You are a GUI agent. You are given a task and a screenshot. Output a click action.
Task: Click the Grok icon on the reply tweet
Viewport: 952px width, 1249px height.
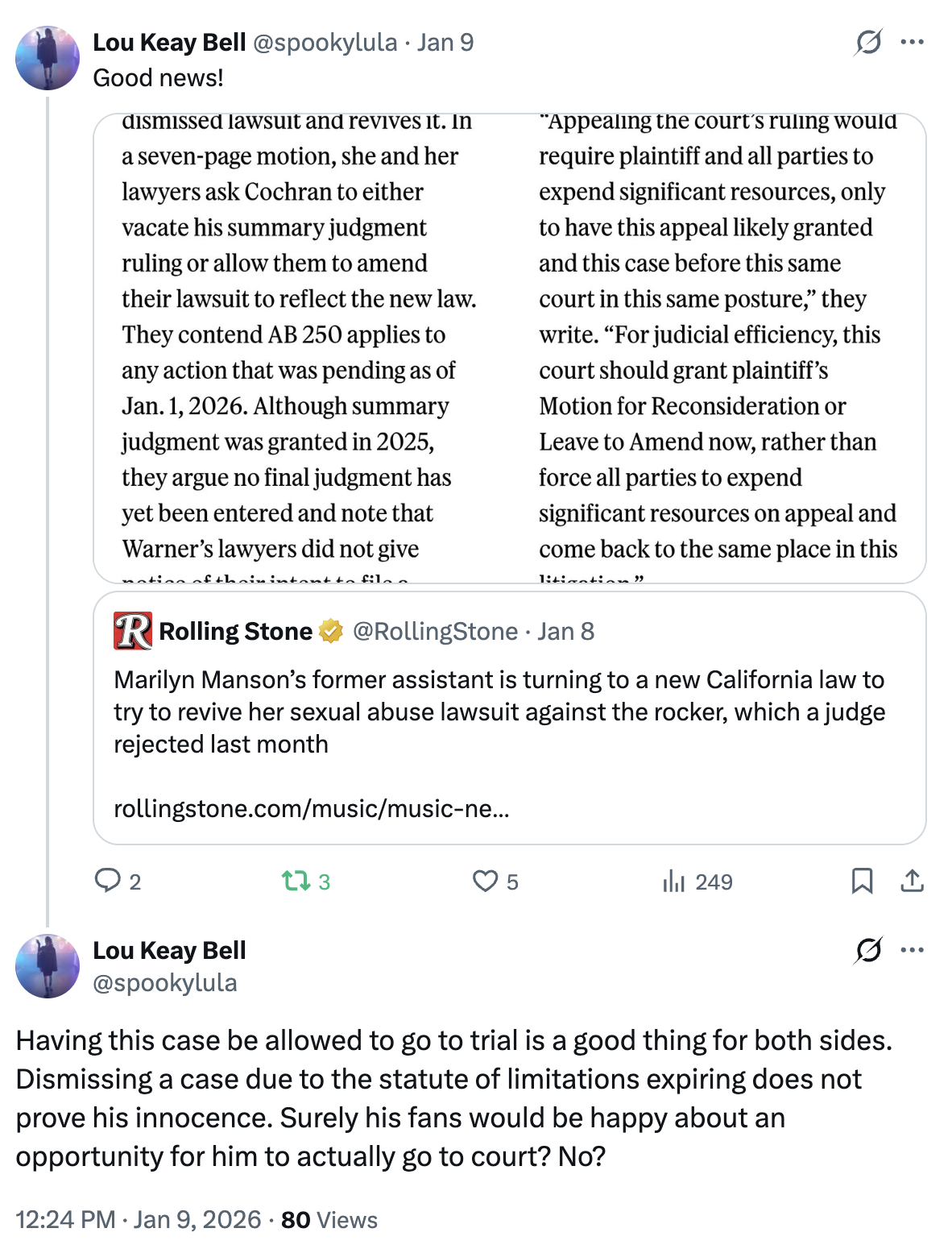(x=868, y=950)
